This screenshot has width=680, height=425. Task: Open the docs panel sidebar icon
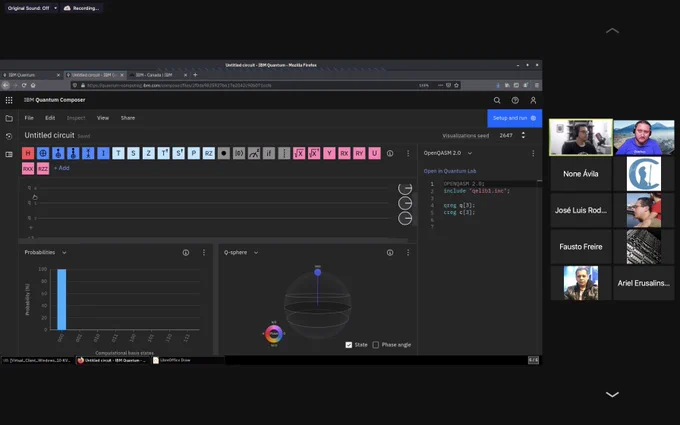pyautogui.click(x=9, y=154)
